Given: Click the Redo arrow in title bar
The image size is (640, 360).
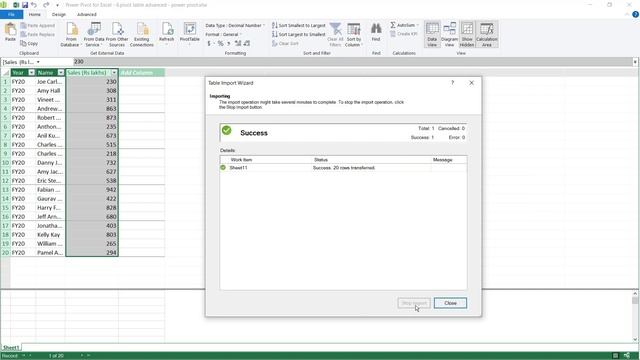Looking at the screenshot, I should [46, 5].
